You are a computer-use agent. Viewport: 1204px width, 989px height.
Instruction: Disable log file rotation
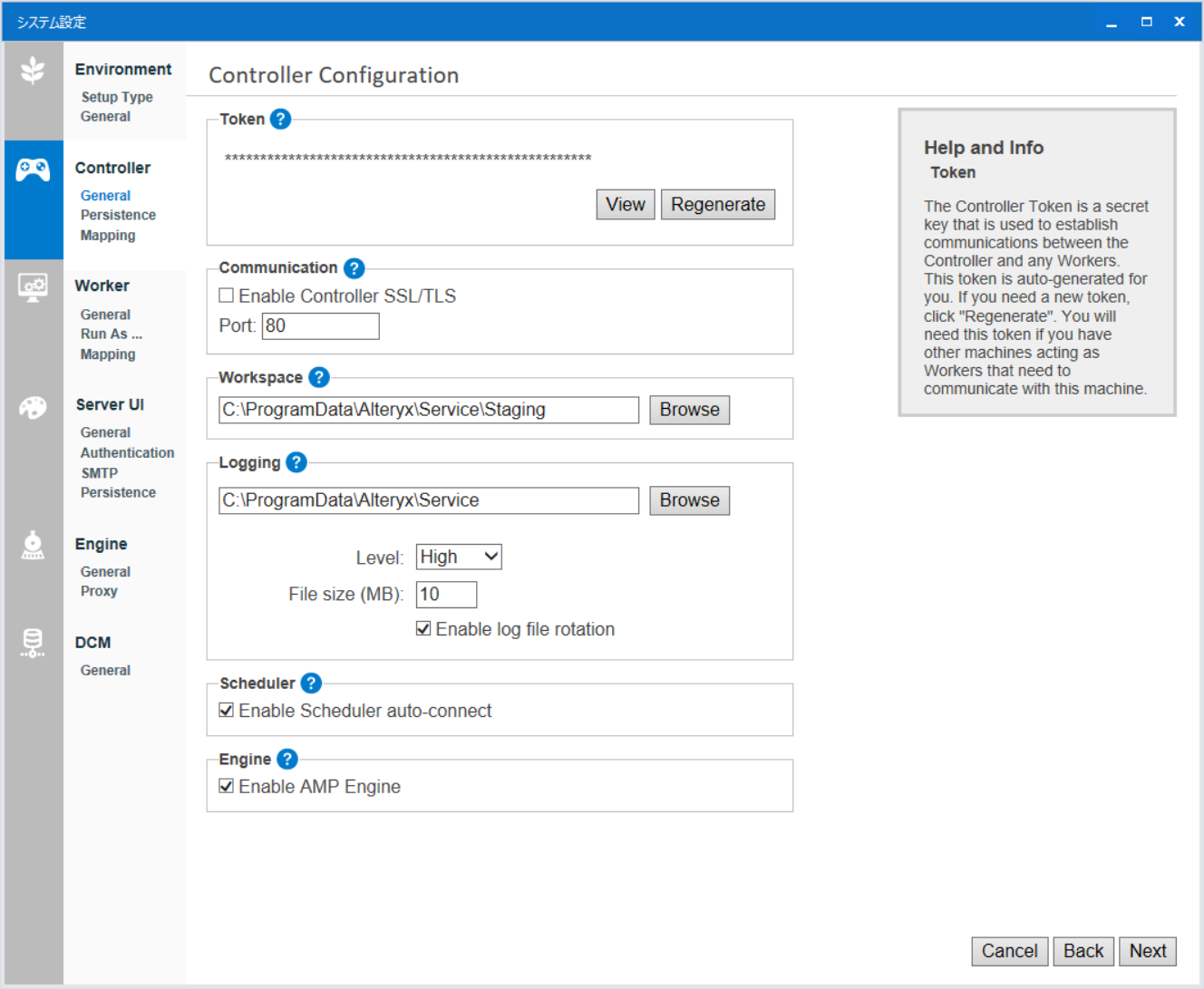pyautogui.click(x=422, y=627)
